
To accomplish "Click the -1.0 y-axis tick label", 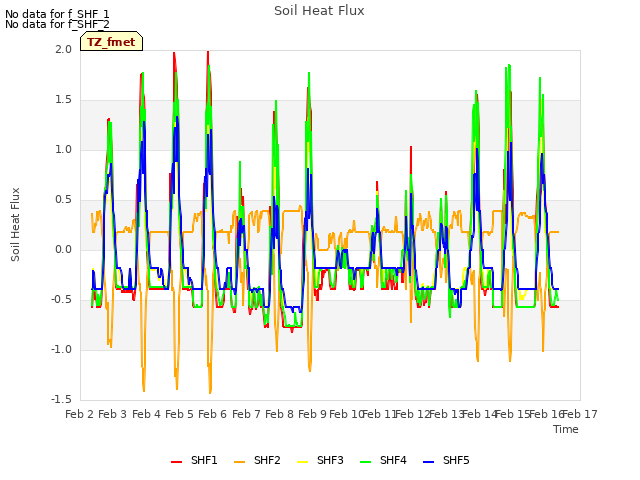I will (x=61, y=349).
